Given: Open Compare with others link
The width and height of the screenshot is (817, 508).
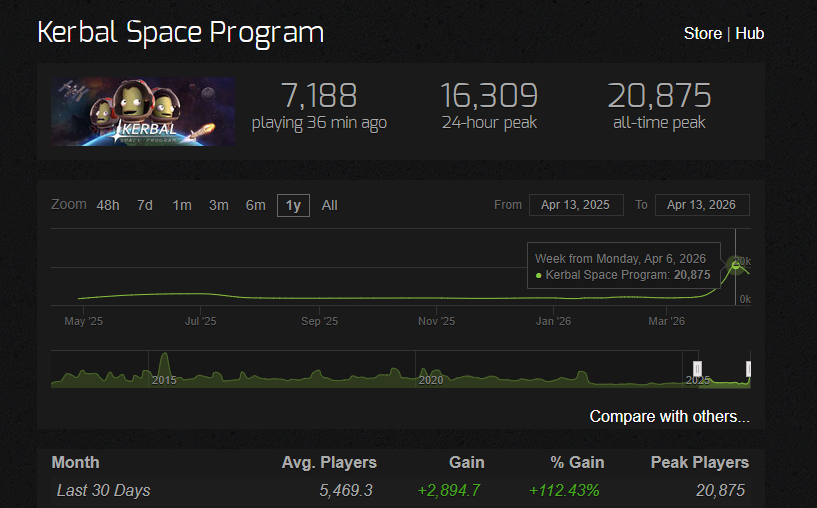Looking at the screenshot, I should tap(670, 416).
